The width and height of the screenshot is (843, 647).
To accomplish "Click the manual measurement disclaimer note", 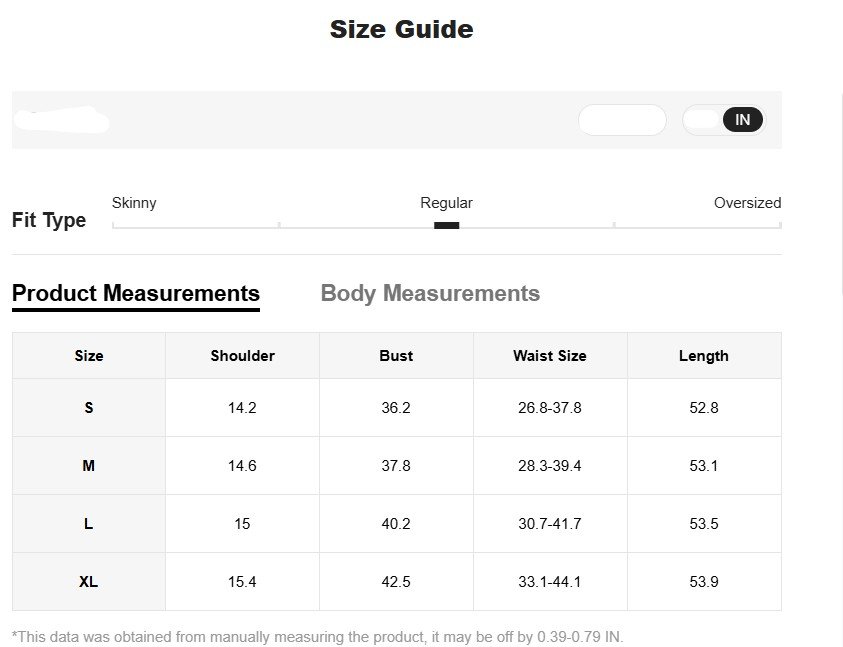I will point(317,637).
